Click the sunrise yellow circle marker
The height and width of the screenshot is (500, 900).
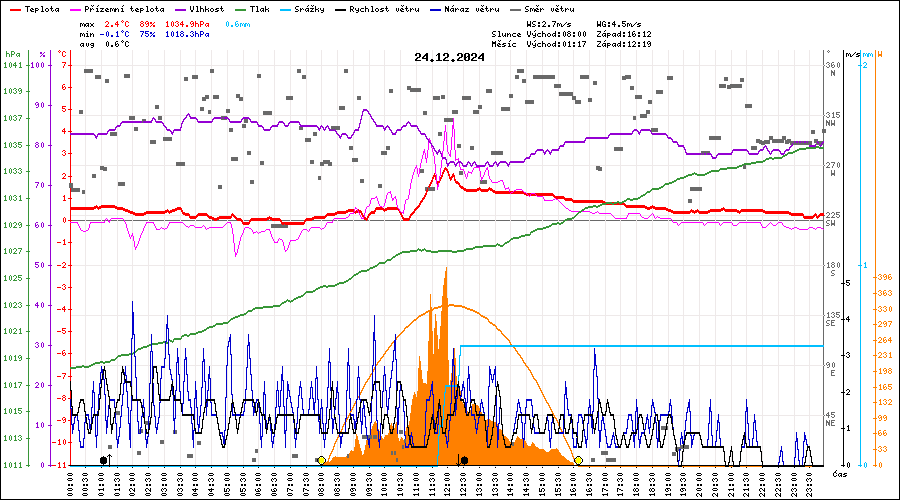pyautogui.click(x=320, y=460)
